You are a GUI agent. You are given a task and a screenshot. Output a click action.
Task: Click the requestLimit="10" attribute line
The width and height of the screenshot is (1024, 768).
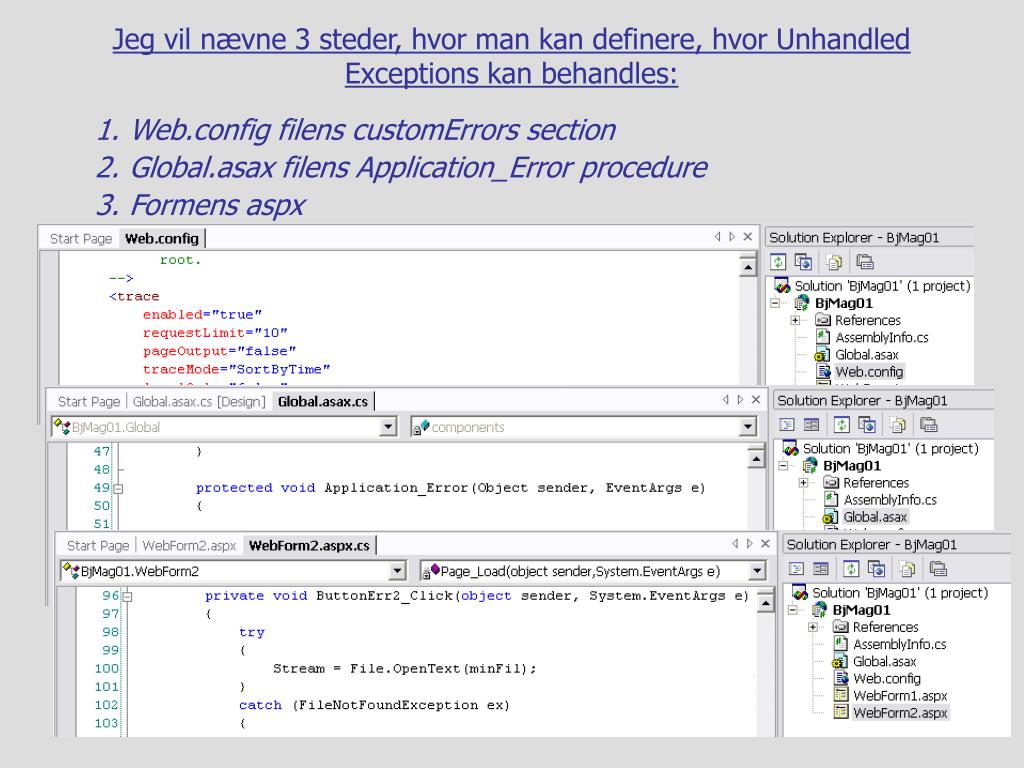[215, 332]
